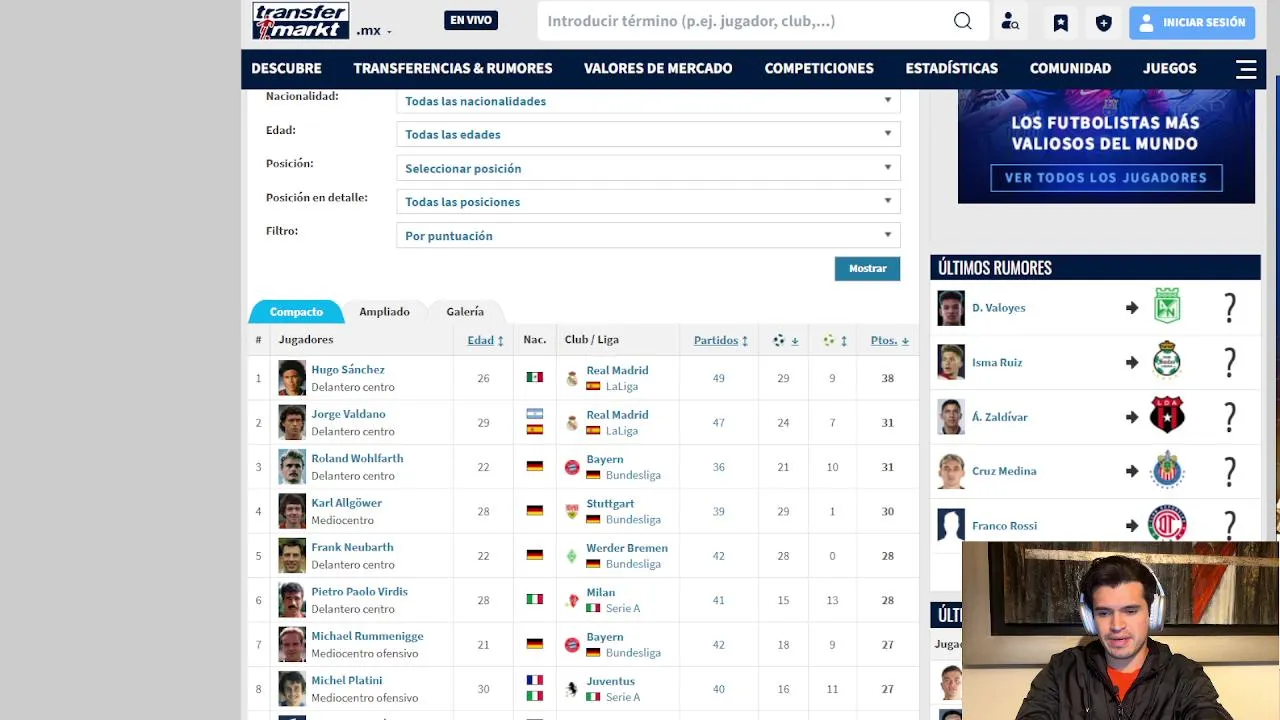This screenshot has width=1280, height=720.
Task: Sort table by Partidos column
Action: [721, 341]
